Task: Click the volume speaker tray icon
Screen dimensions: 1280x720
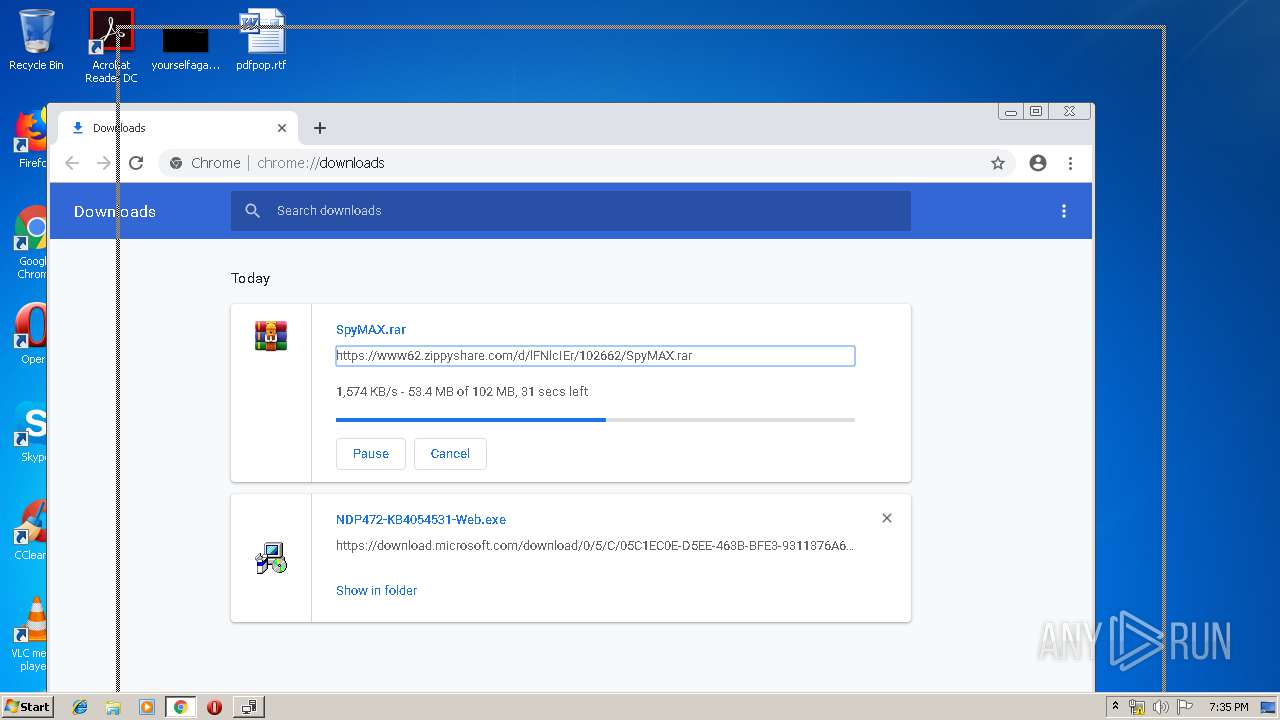Action: click(1160, 707)
